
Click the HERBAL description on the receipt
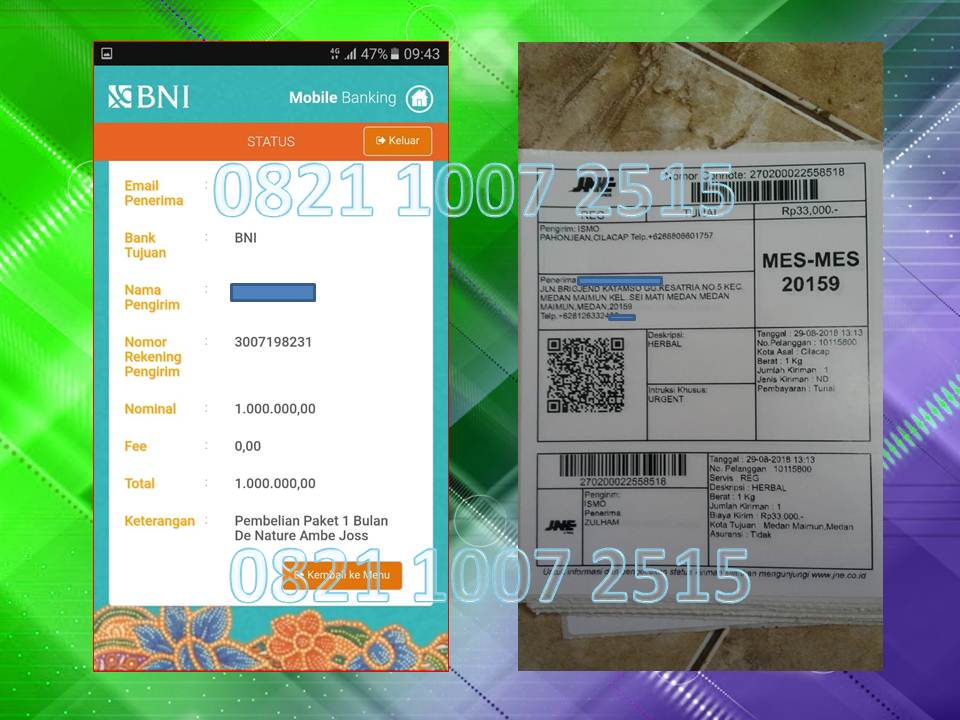point(664,344)
